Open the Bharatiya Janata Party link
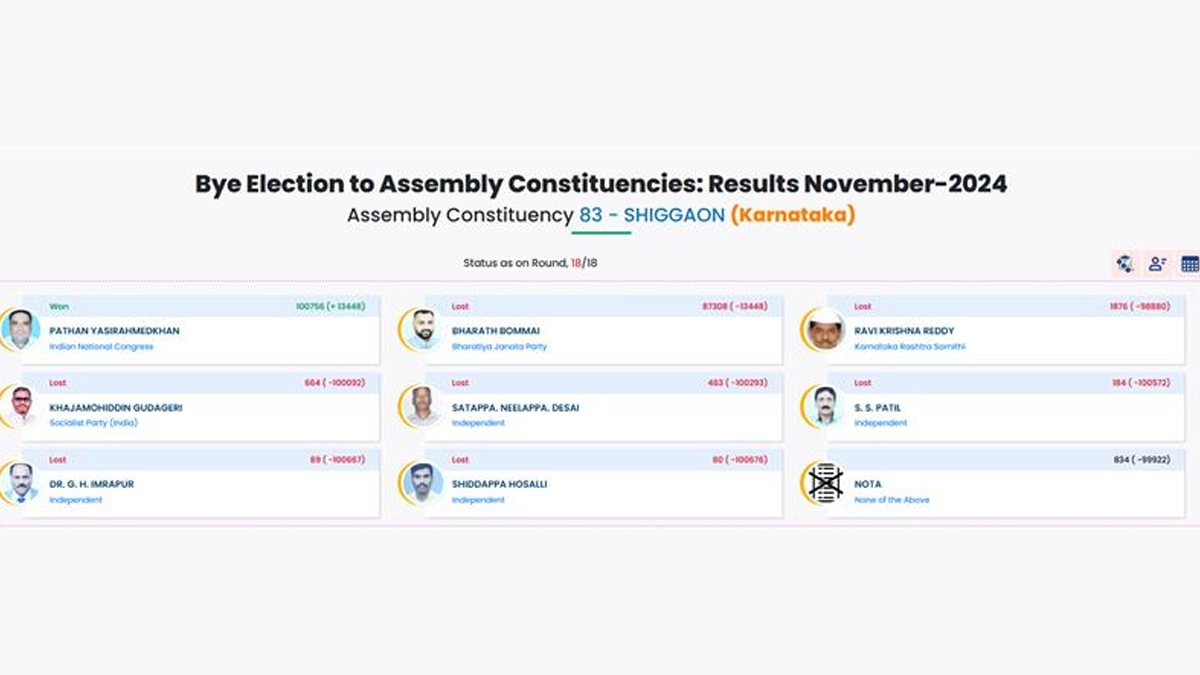This screenshot has height=675, width=1200. [499, 347]
